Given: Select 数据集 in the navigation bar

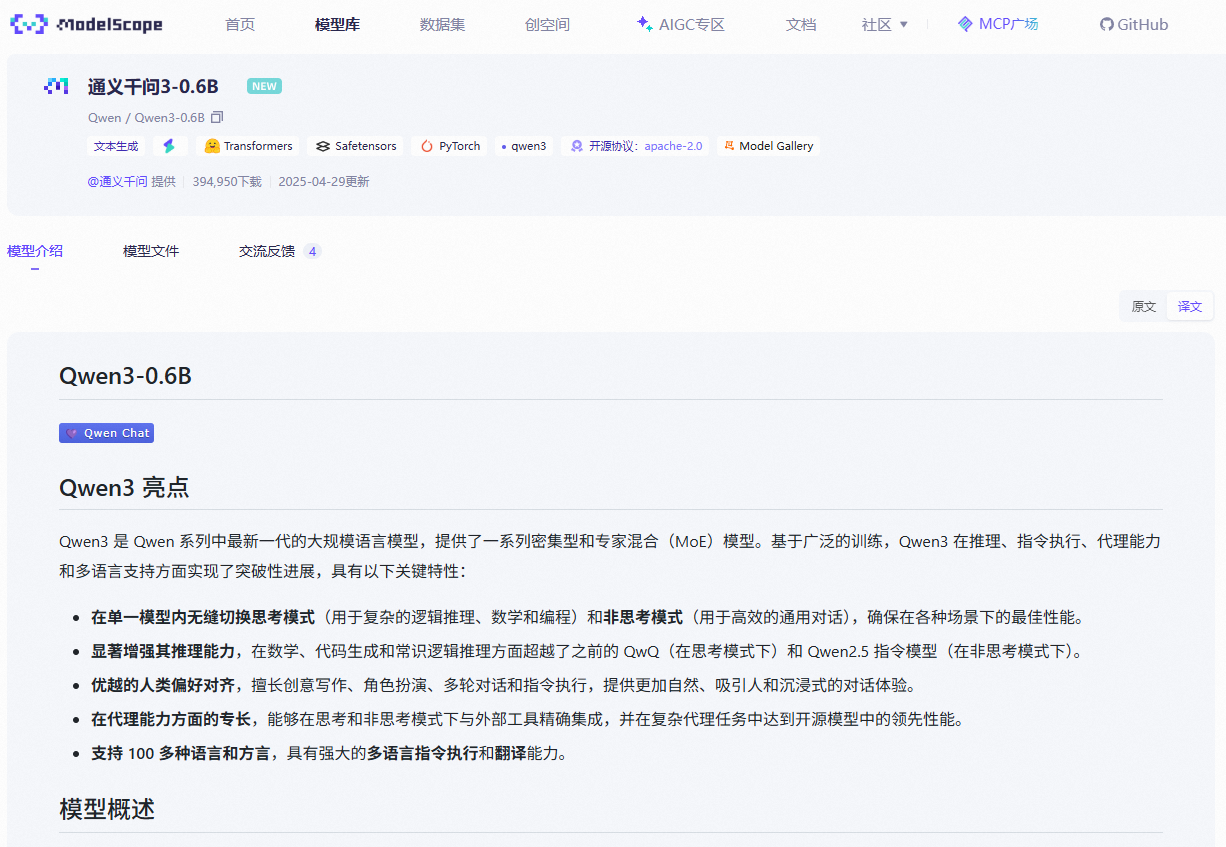Looking at the screenshot, I should pyautogui.click(x=443, y=23).
